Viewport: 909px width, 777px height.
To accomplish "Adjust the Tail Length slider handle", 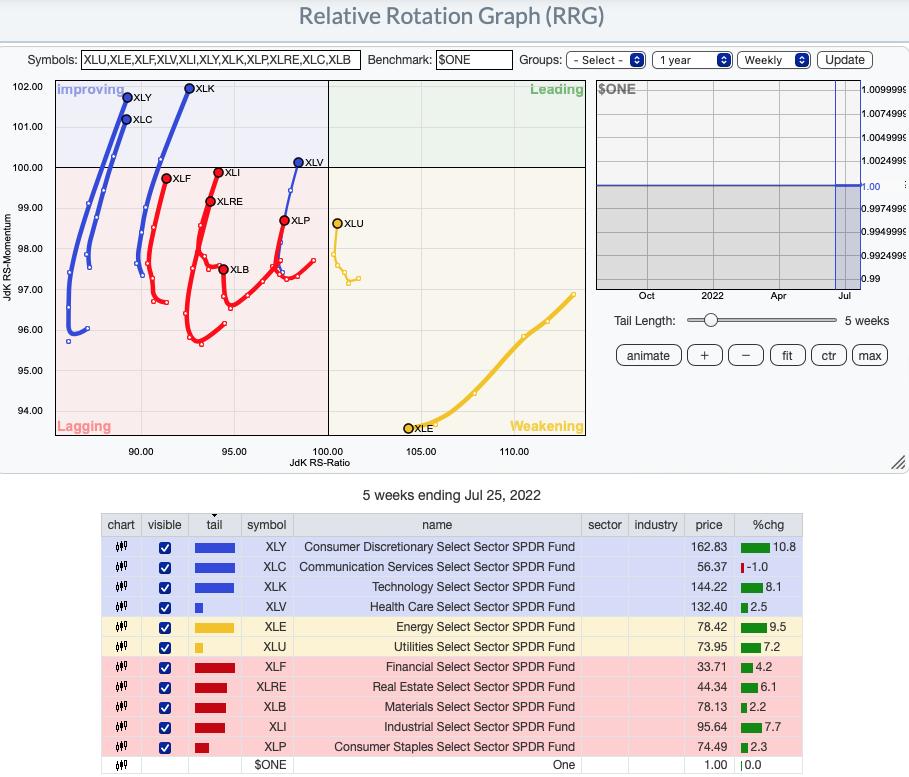I will coord(710,320).
